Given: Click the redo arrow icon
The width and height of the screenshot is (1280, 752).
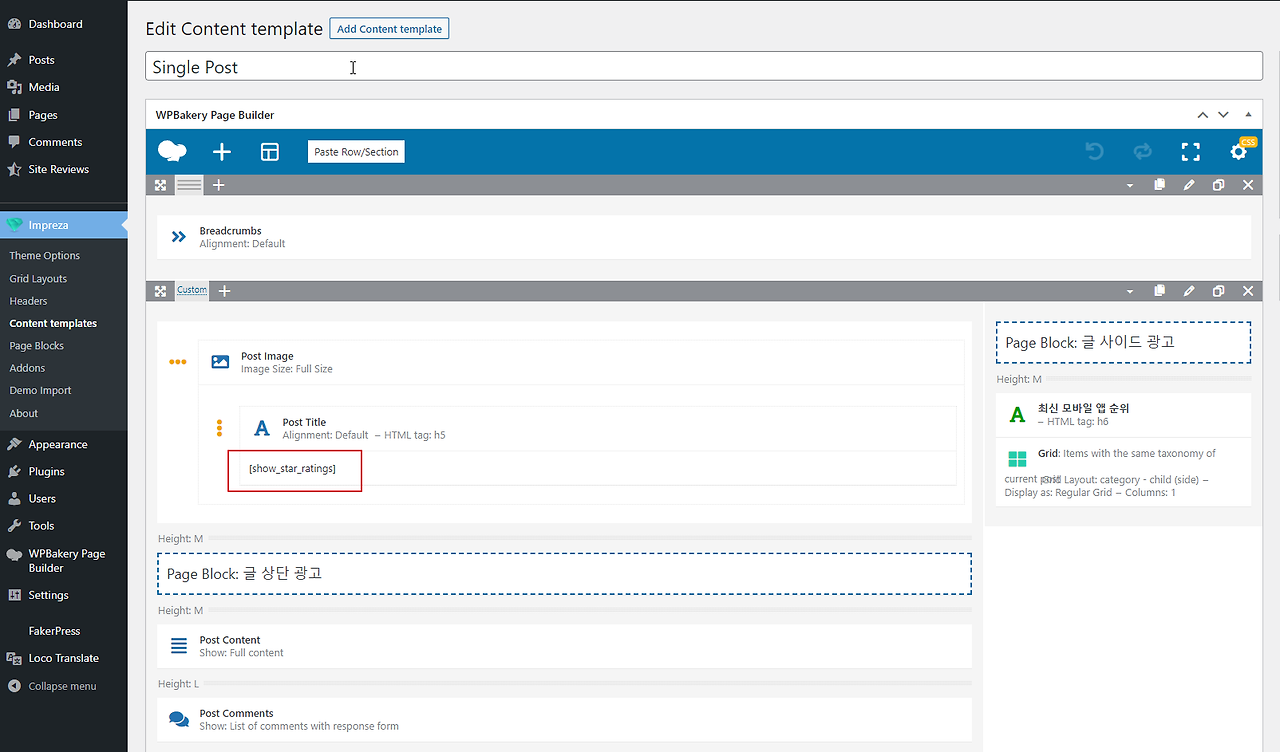Looking at the screenshot, I should point(1142,152).
